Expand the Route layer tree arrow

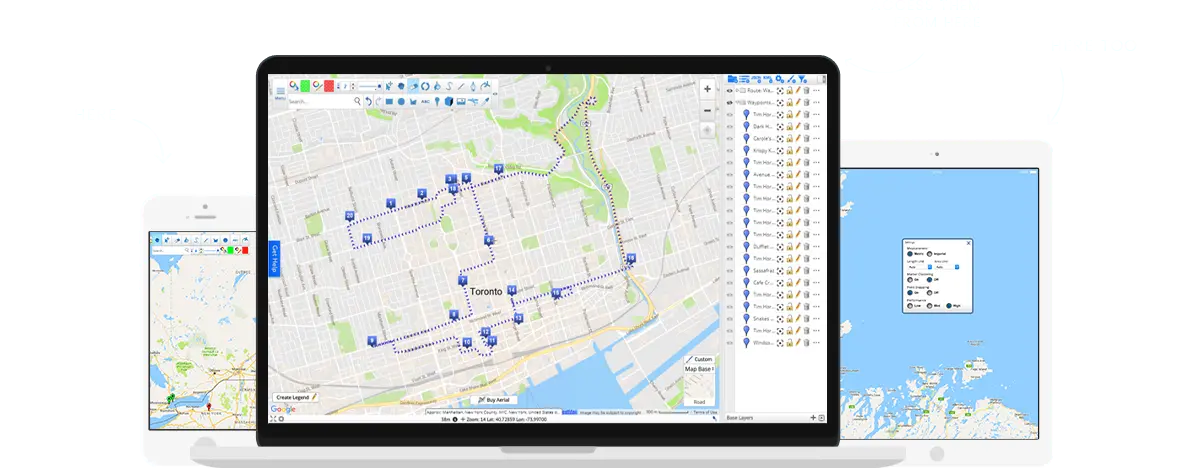click(736, 90)
